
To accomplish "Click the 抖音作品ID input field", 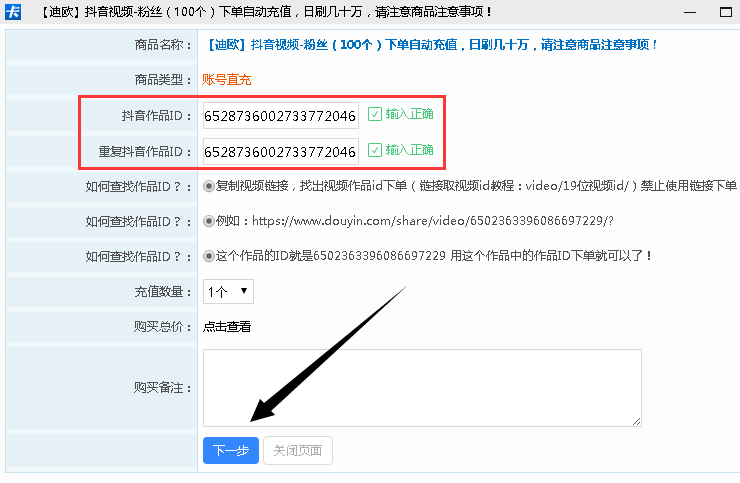I will (280, 116).
